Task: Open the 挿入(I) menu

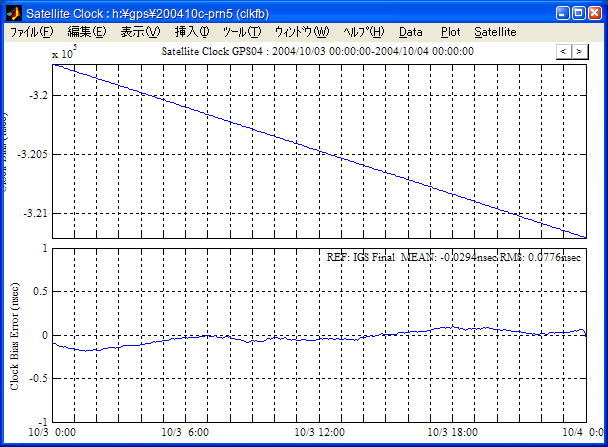Action: click(x=192, y=32)
